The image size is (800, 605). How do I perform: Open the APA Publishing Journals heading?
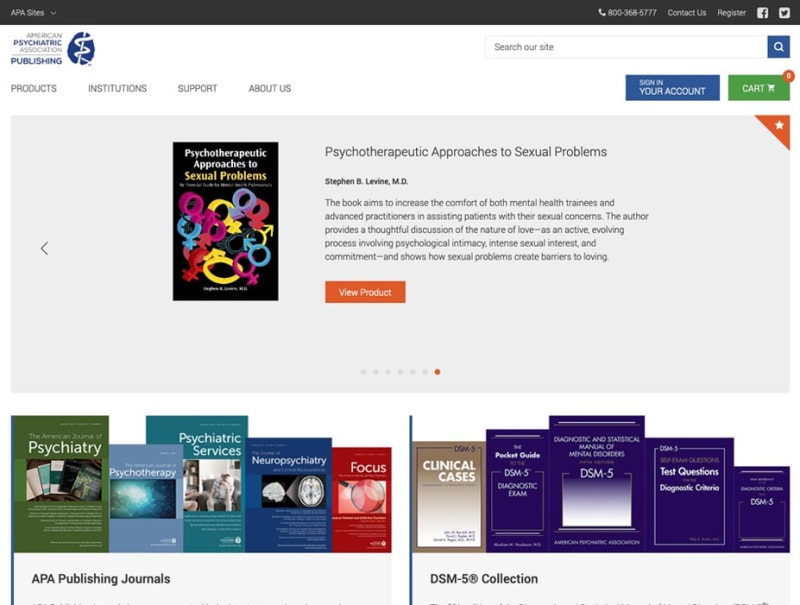coord(101,579)
